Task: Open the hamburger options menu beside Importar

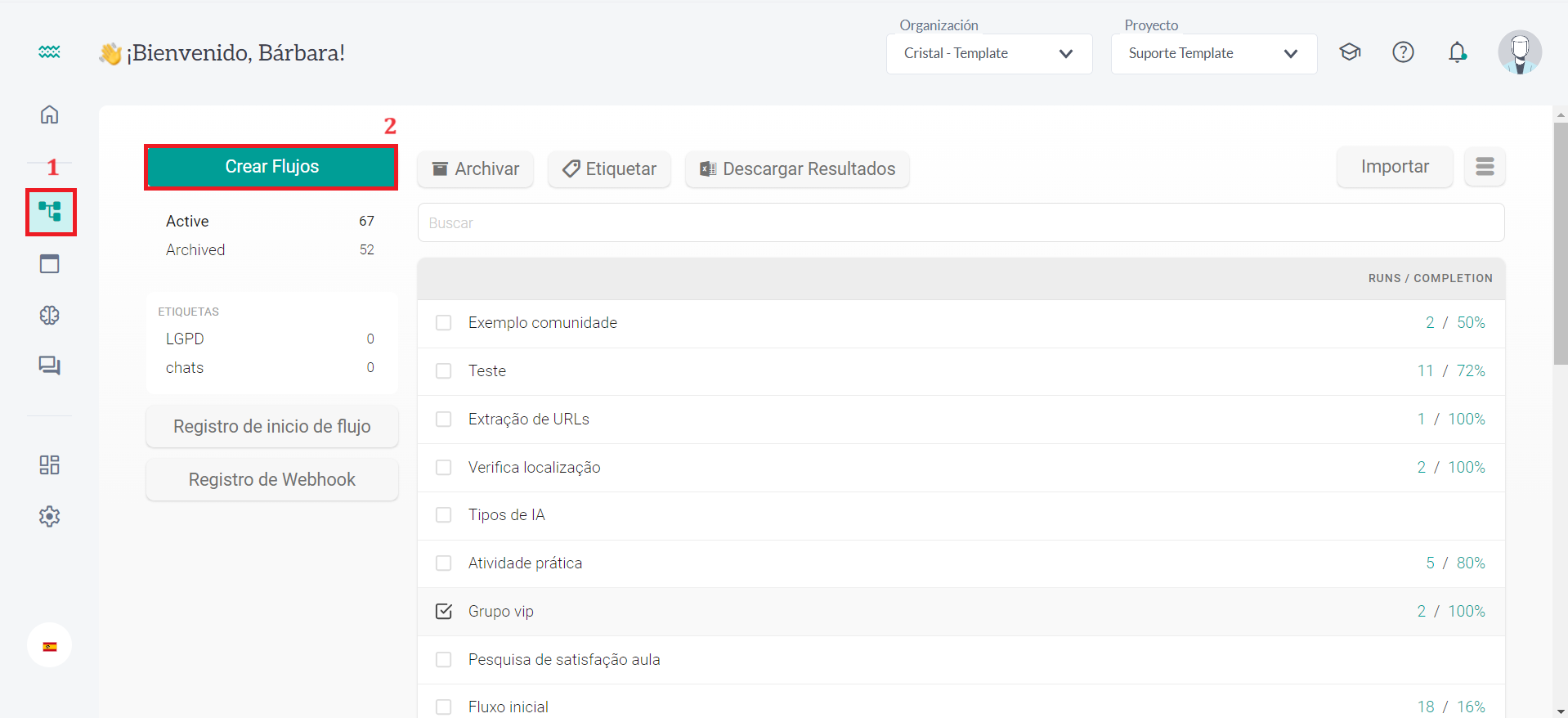Action: [x=1485, y=167]
